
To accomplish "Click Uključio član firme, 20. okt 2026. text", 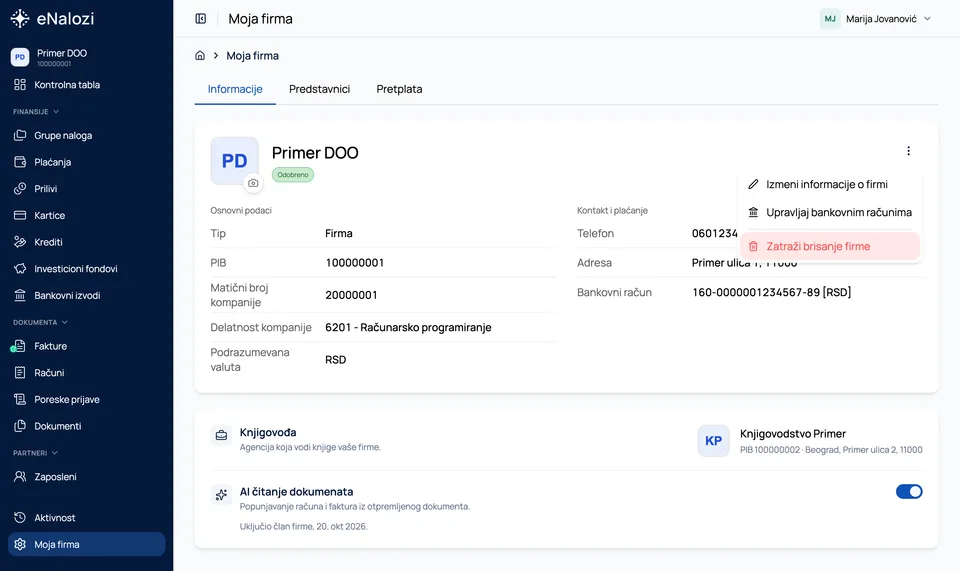I will click(x=304, y=526).
